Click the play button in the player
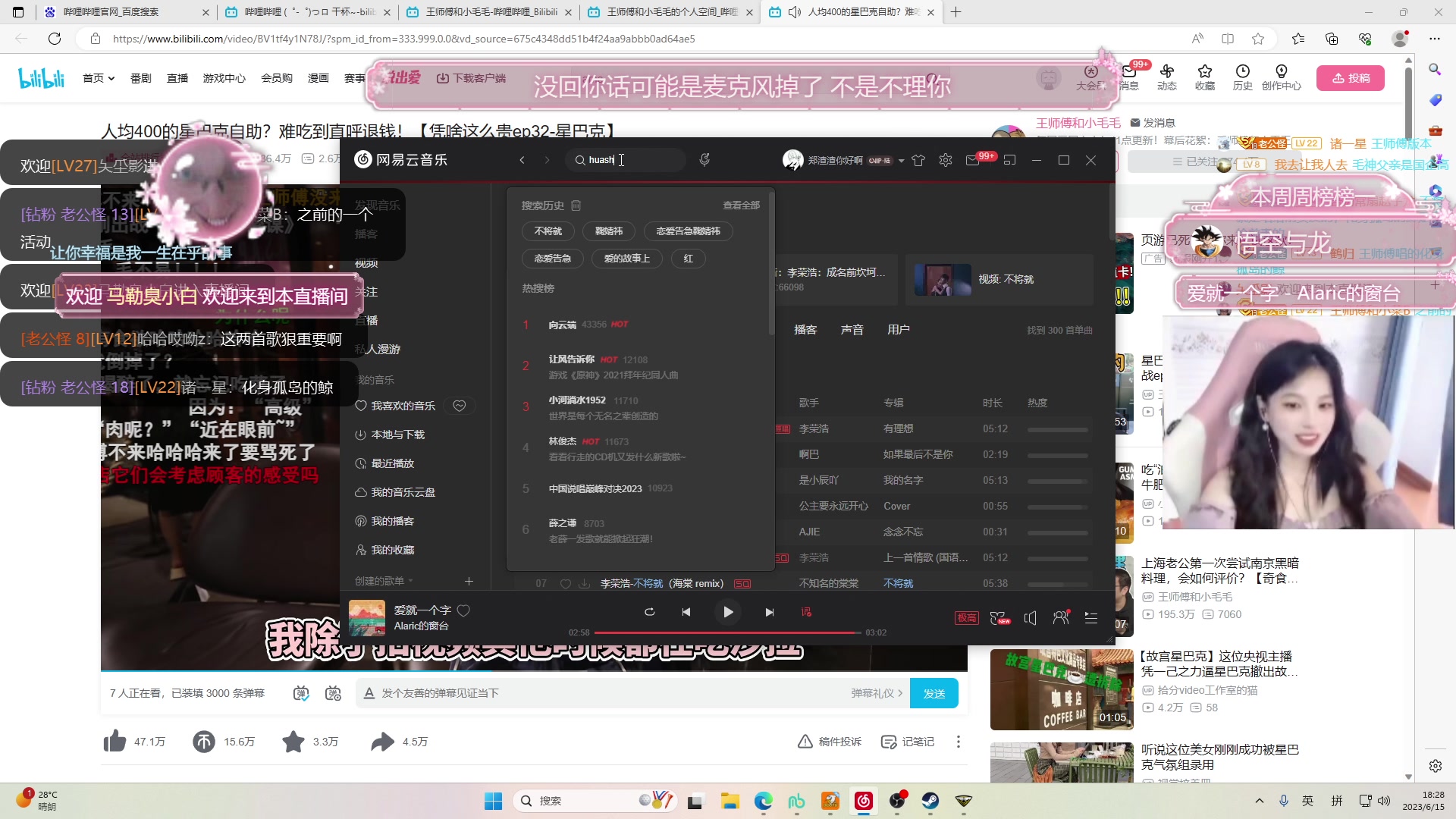 727,612
